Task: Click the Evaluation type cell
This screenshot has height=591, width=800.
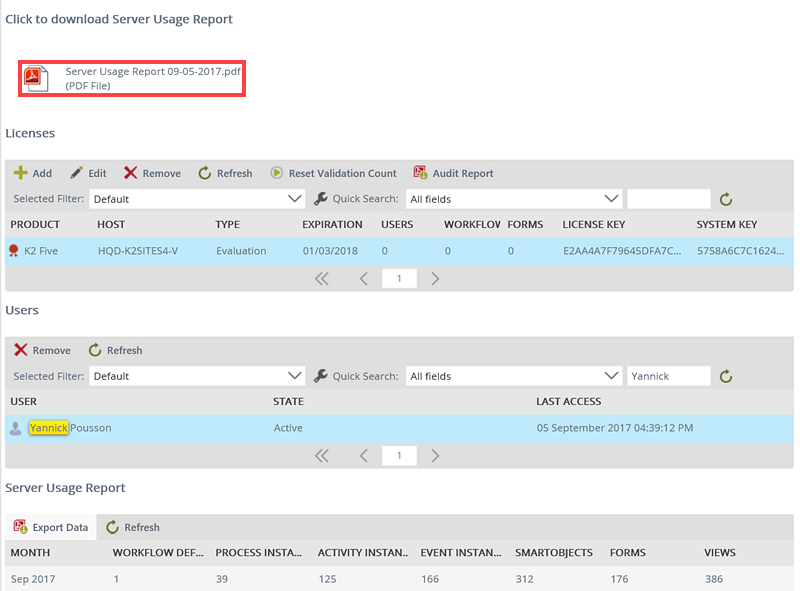Action: [x=241, y=251]
